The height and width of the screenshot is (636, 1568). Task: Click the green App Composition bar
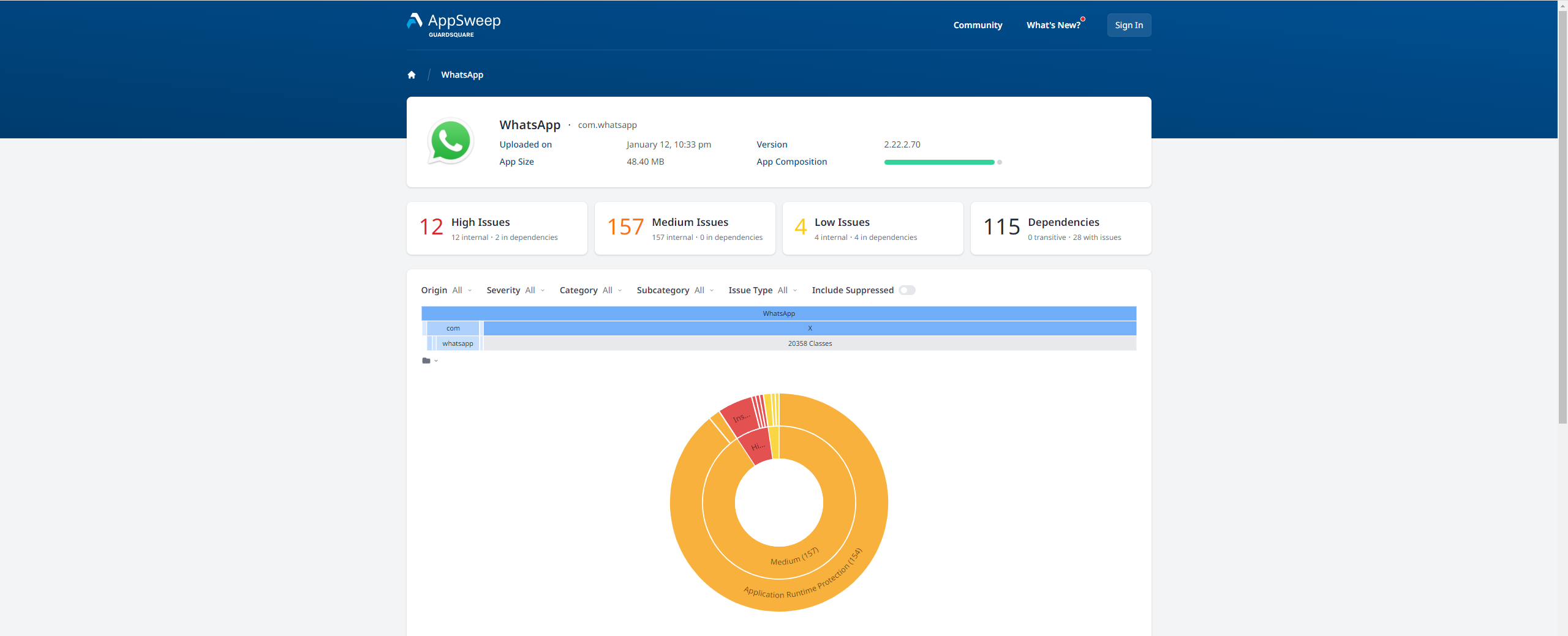click(939, 162)
